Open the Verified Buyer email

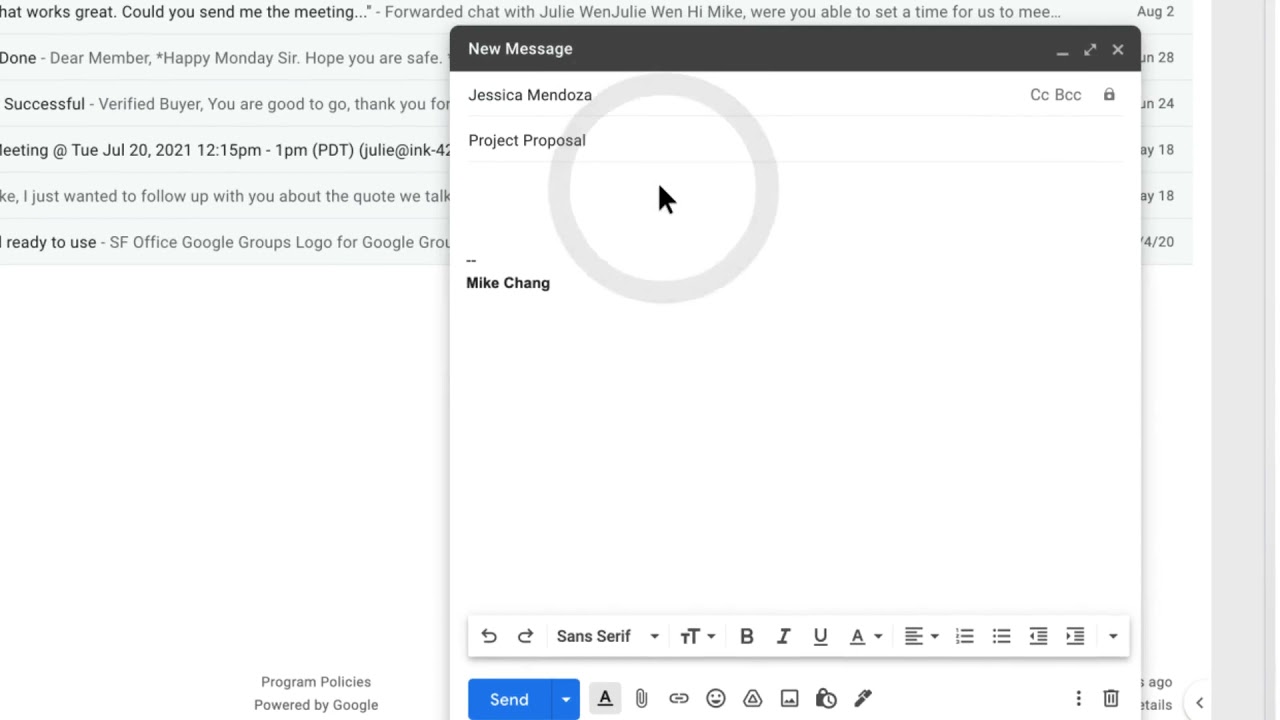[225, 104]
